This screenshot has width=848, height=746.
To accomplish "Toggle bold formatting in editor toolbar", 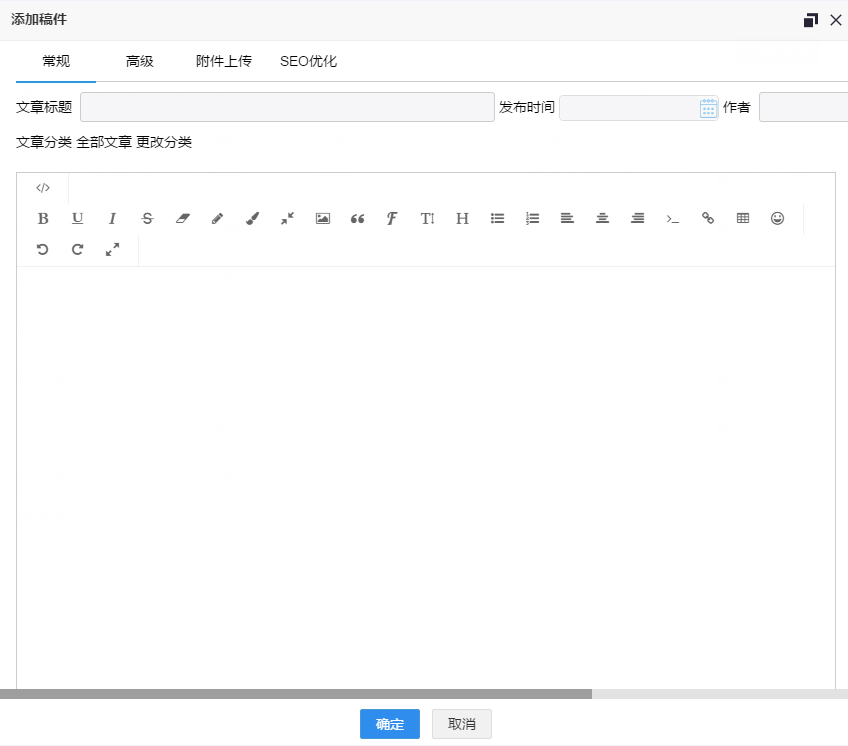I will [43, 218].
